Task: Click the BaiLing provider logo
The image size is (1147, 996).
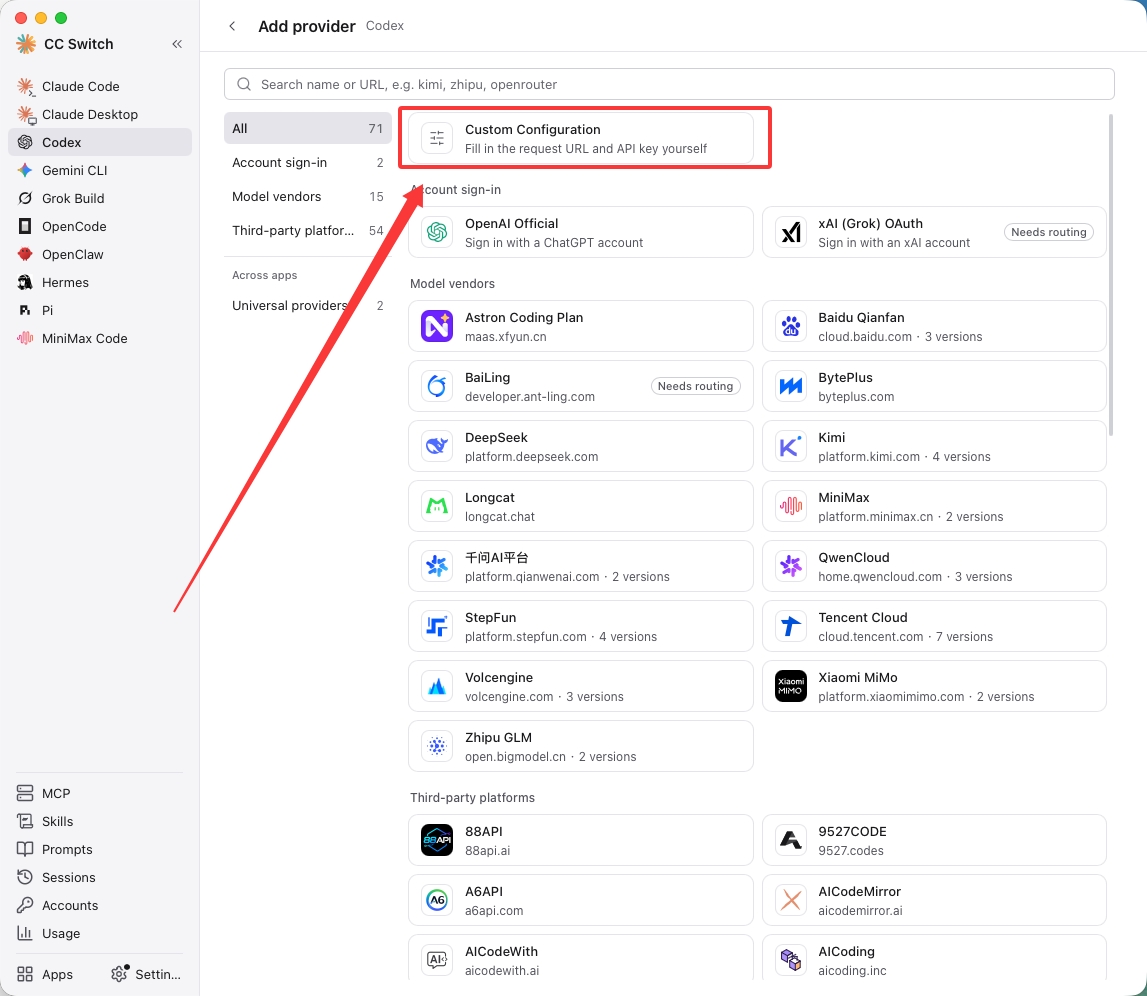Action: [x=437, y=386]
